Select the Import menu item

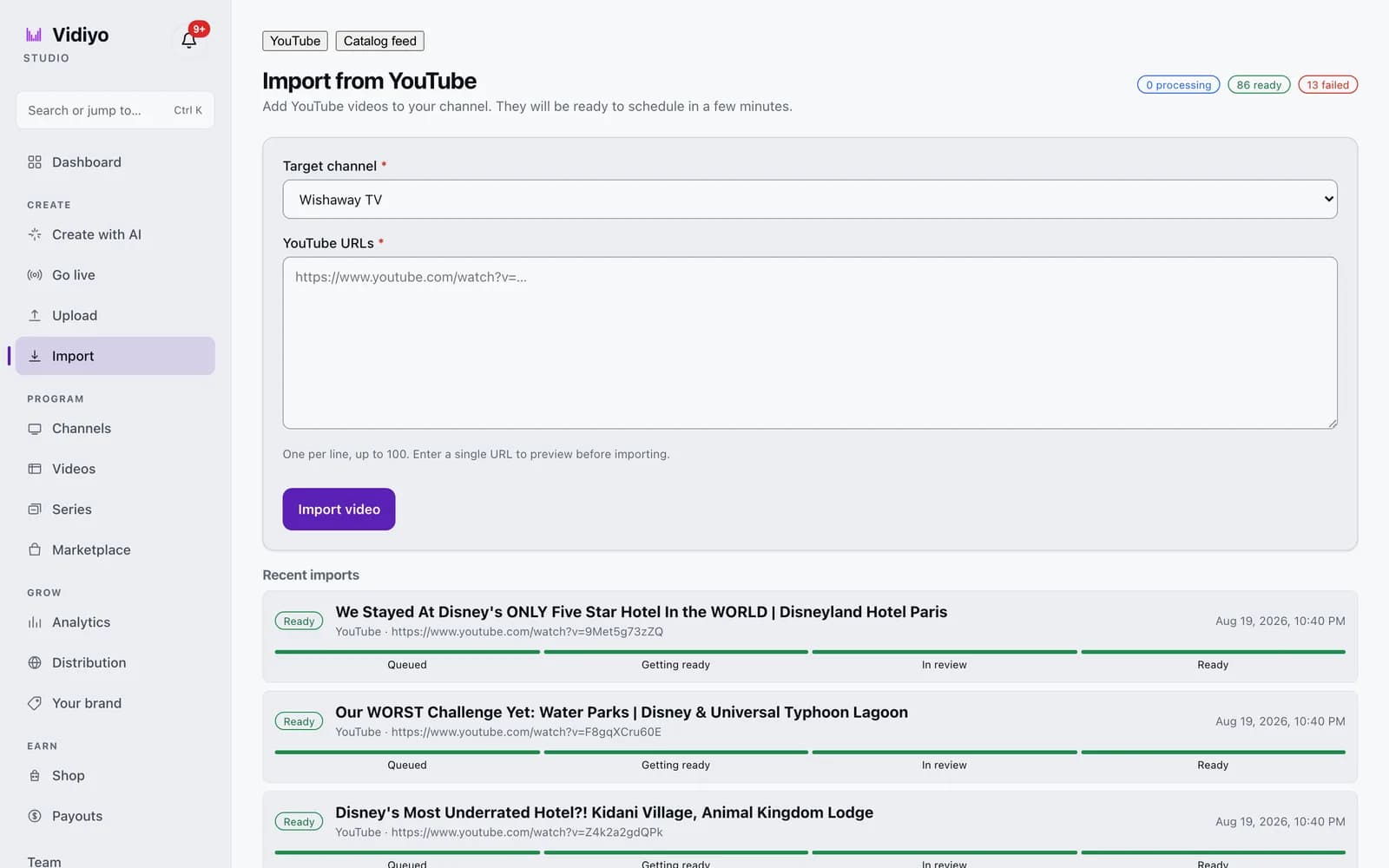pos(115,356)
